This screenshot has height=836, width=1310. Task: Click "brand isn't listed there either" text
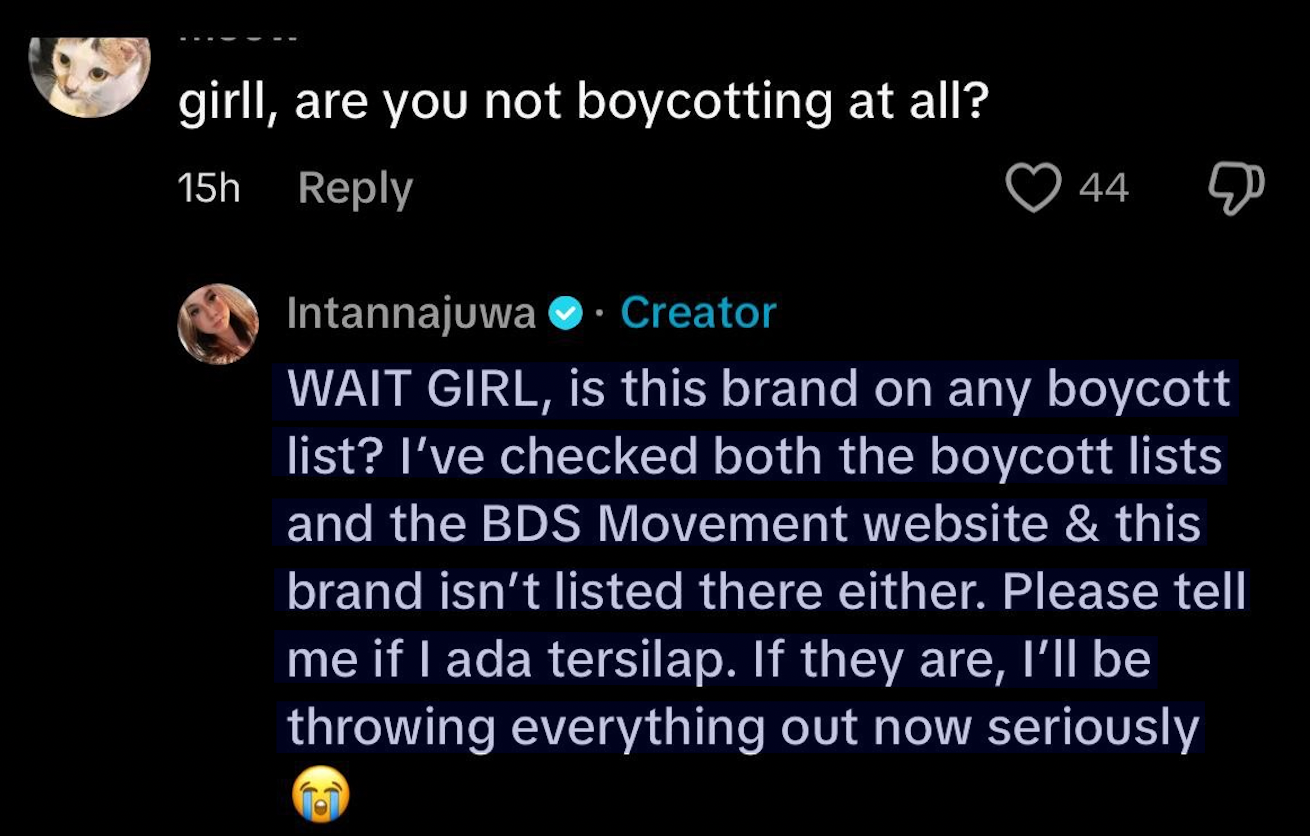click(x=636, y=593)
